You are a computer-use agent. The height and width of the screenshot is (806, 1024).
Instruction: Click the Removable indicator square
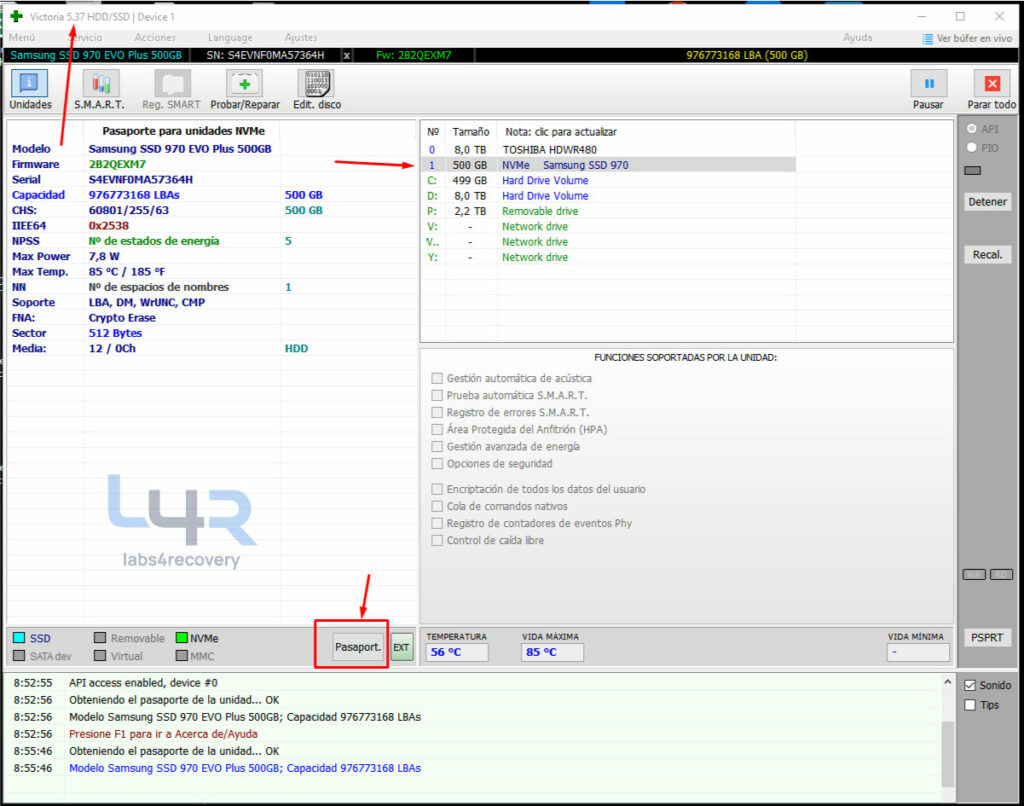(100, 637)
